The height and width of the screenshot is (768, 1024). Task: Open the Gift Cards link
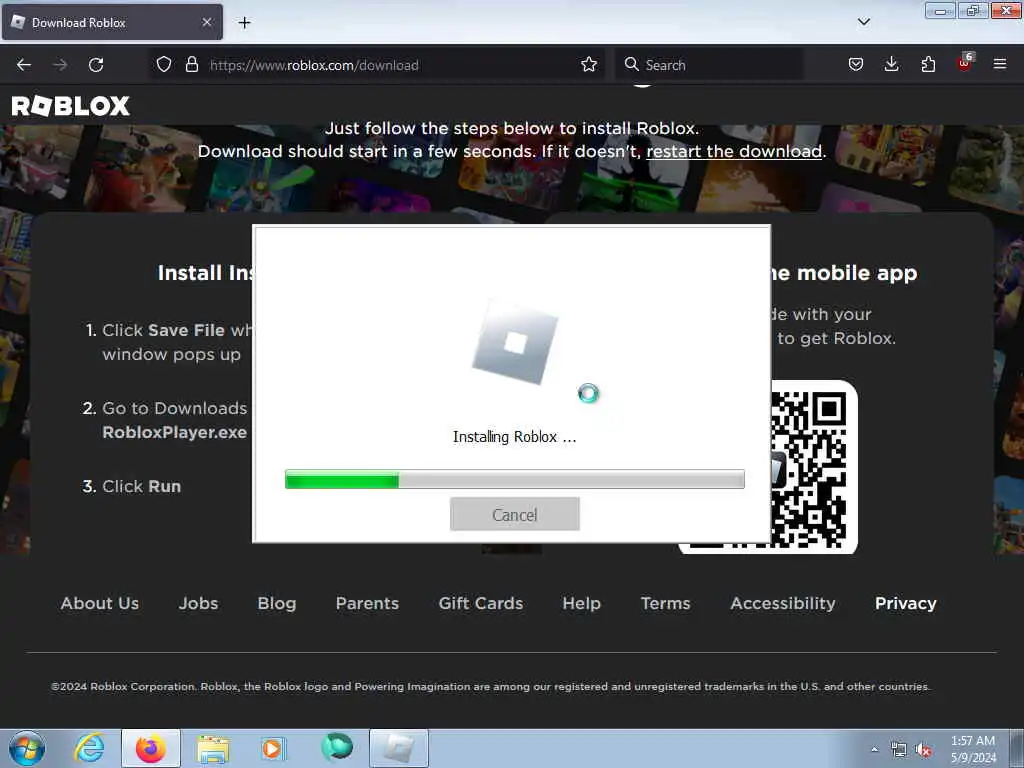pos(481,603)
